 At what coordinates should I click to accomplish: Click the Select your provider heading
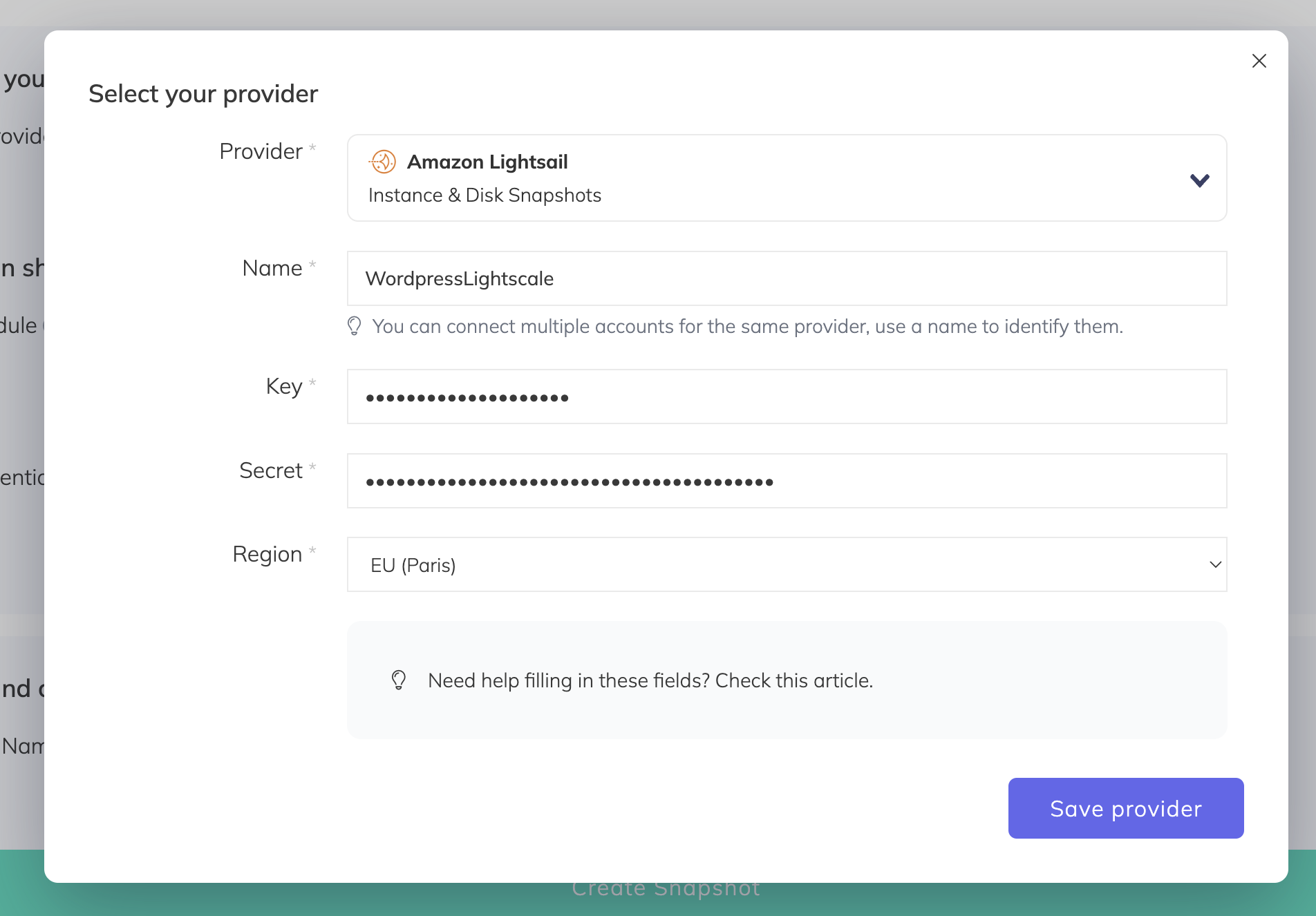pyautogui.click(x=203, y=93)
